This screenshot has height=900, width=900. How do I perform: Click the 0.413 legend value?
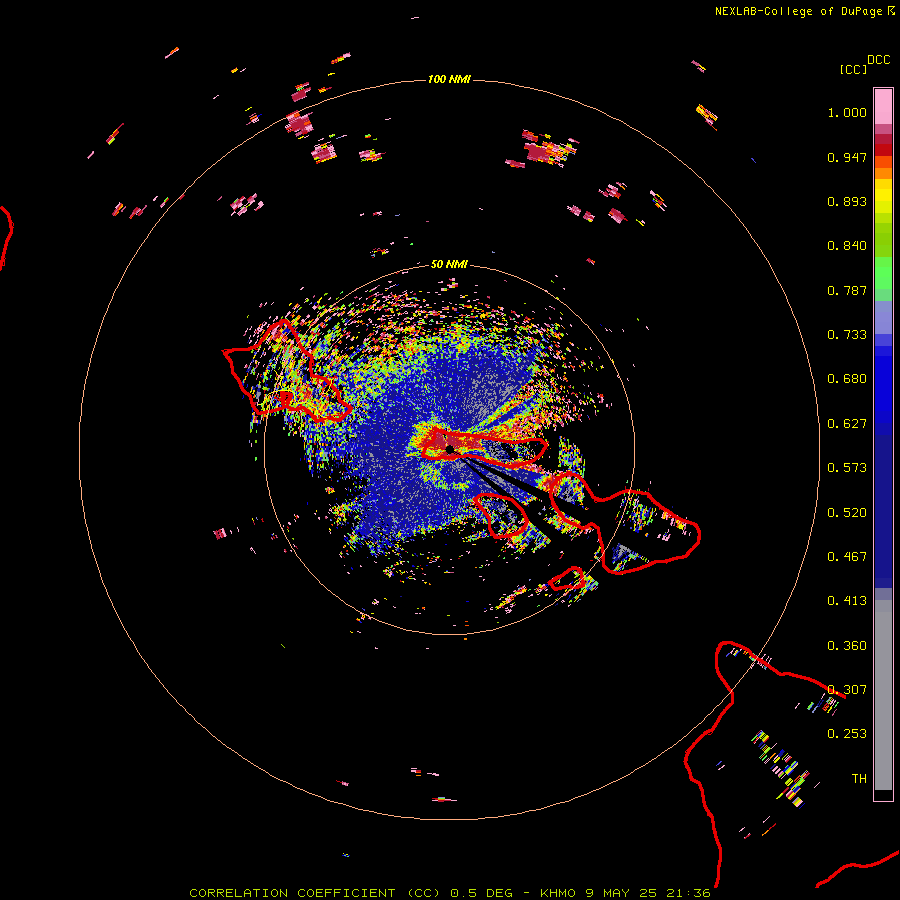847,601
